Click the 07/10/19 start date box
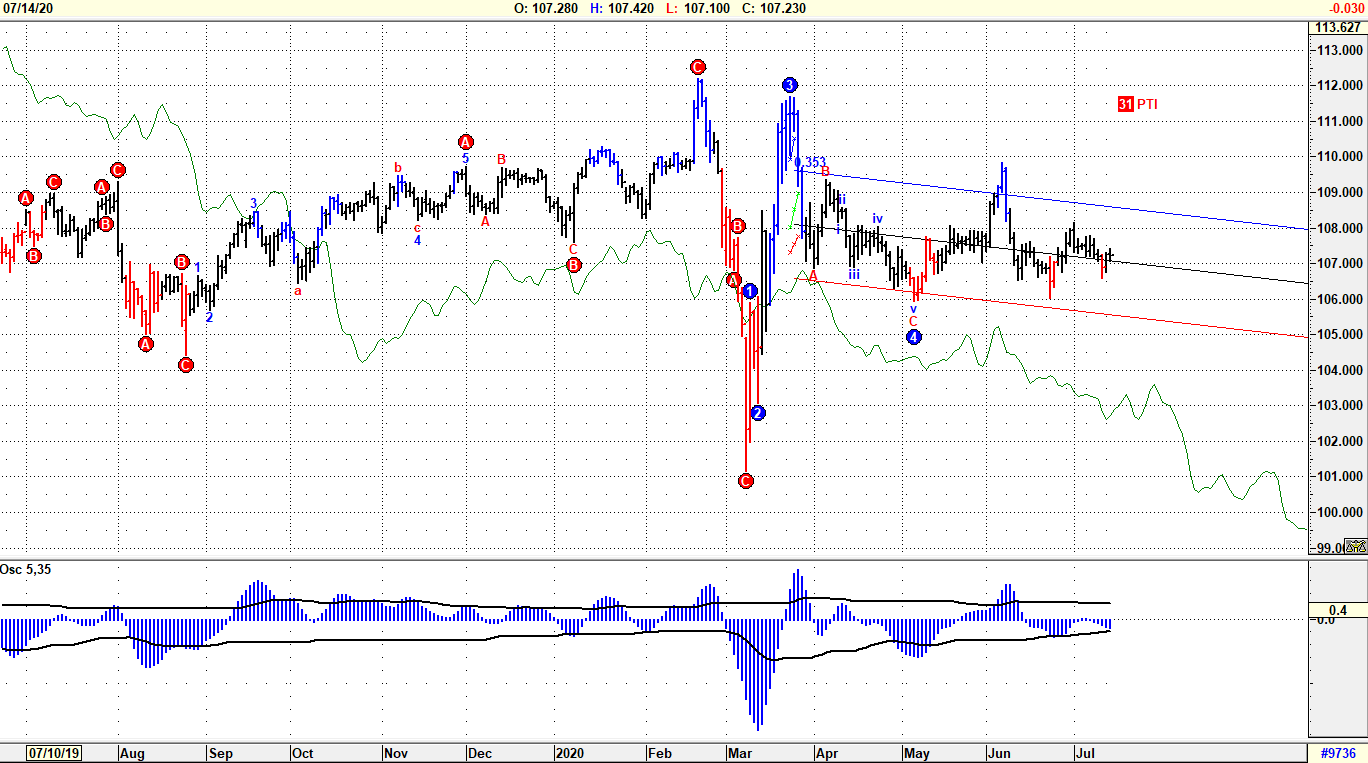The width and height of the screenshot is (1368, 763). [x=55, y=753]
